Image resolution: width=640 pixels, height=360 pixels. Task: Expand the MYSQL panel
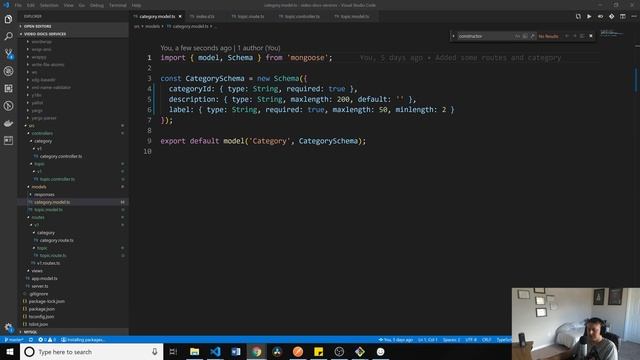(73, 332)
